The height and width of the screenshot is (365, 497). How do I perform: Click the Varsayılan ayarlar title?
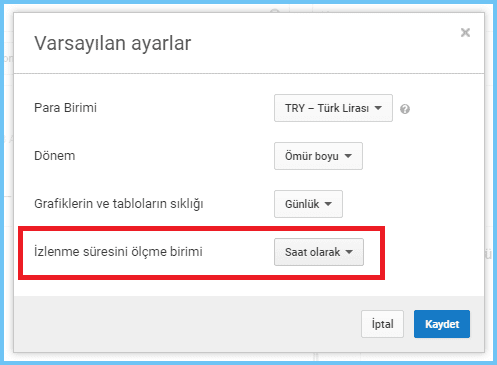click(x=113, y=44)
